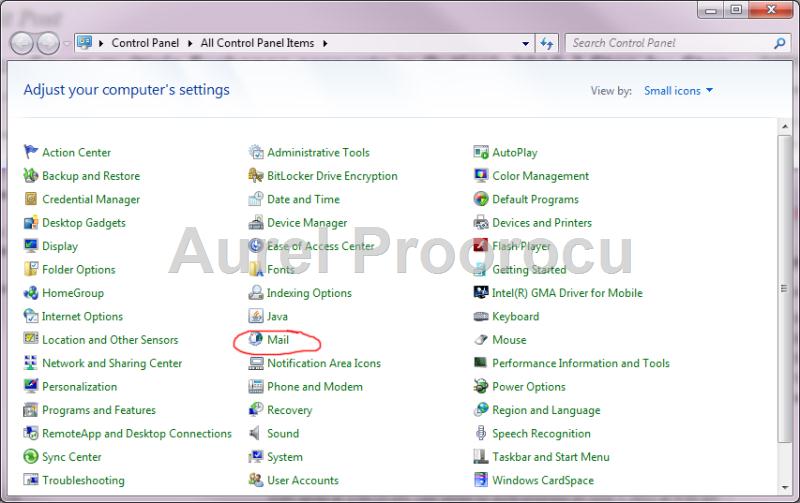800x503 pixels.
Task: Open the View by Small icons dropdown
Action: (678, 91)
